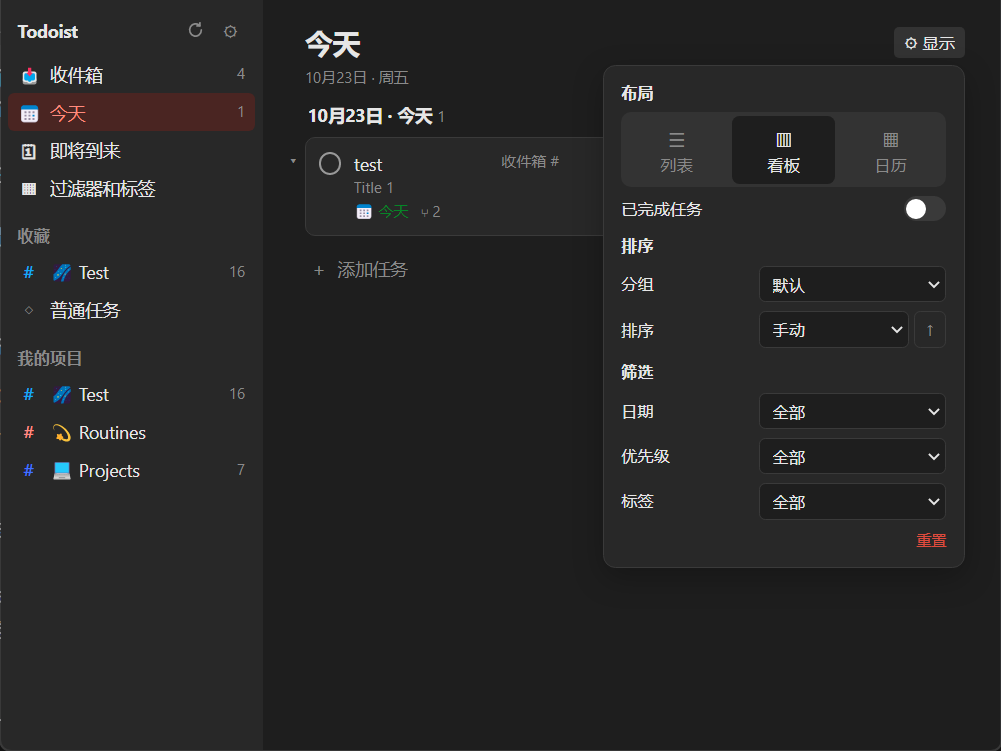Click the 显示 display button
1001x751 pixels.
[x=929, y=43]
